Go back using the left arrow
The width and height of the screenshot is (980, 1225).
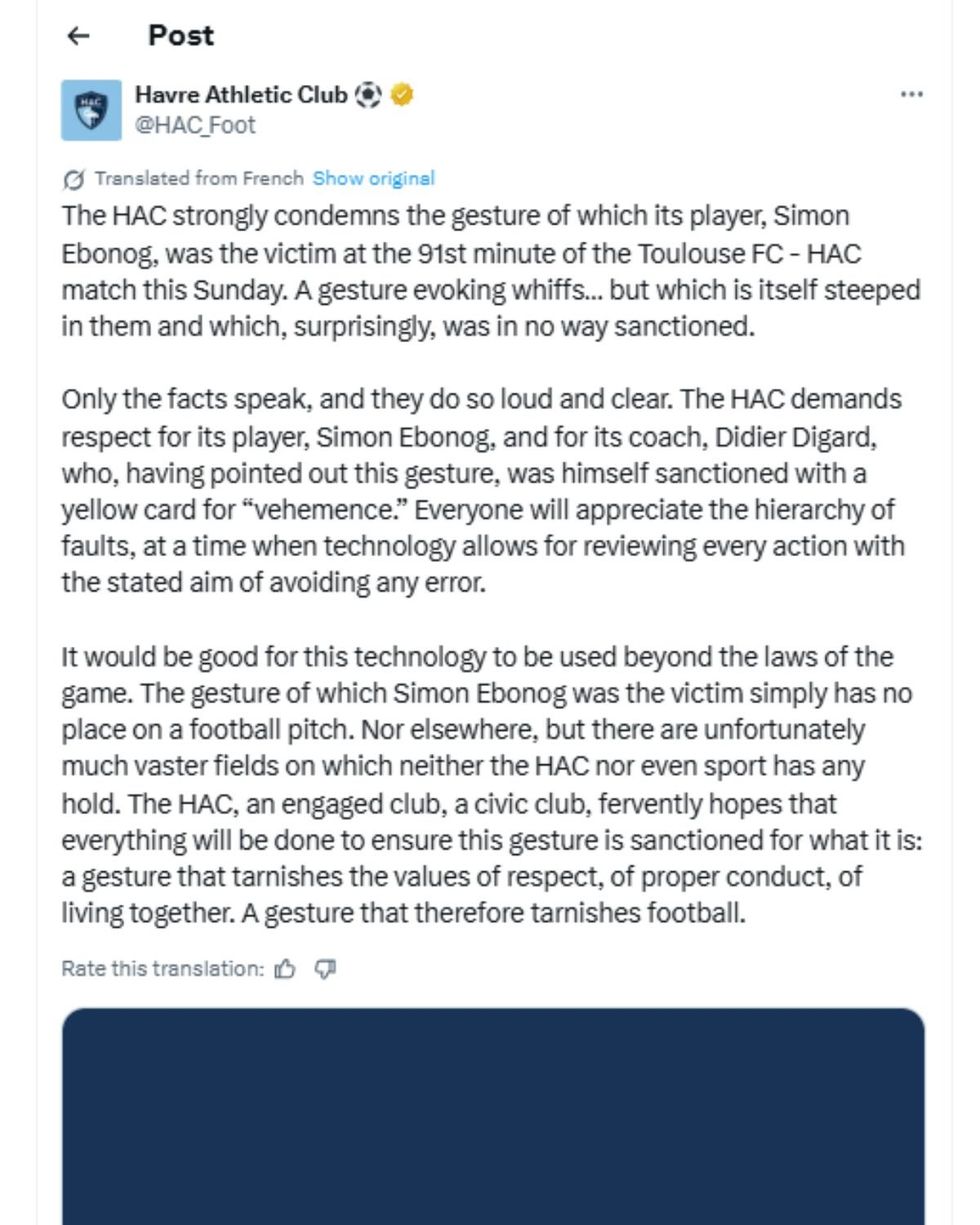point(78,36)
